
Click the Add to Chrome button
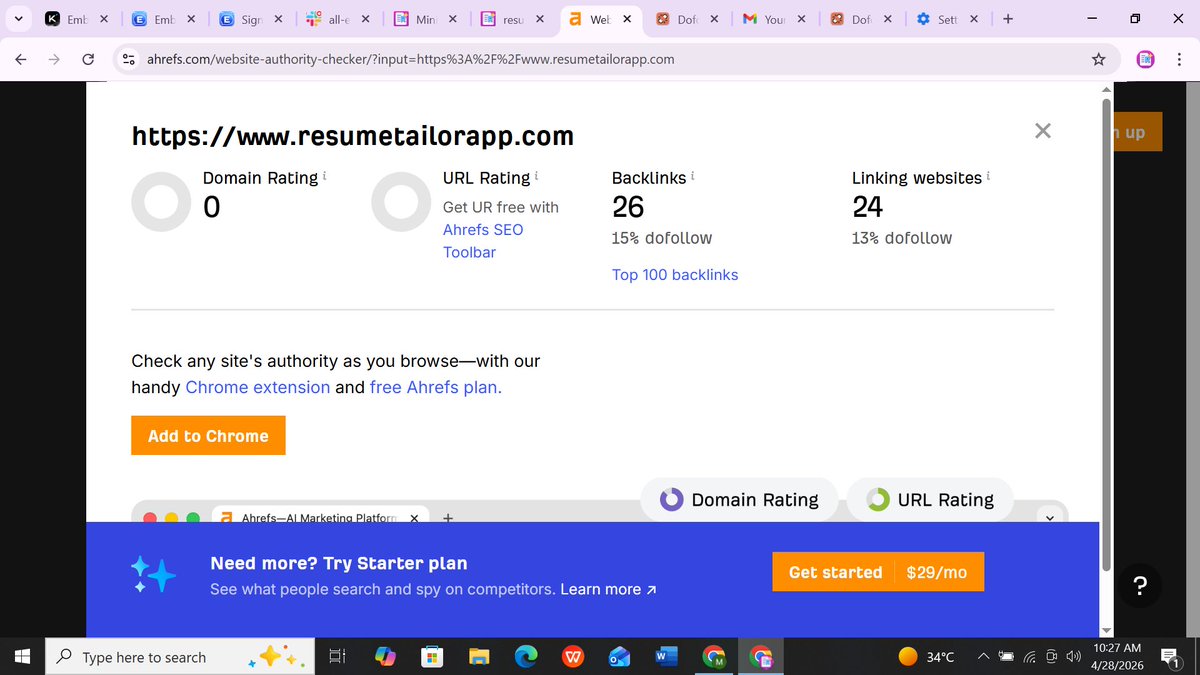tap(208, 436)
